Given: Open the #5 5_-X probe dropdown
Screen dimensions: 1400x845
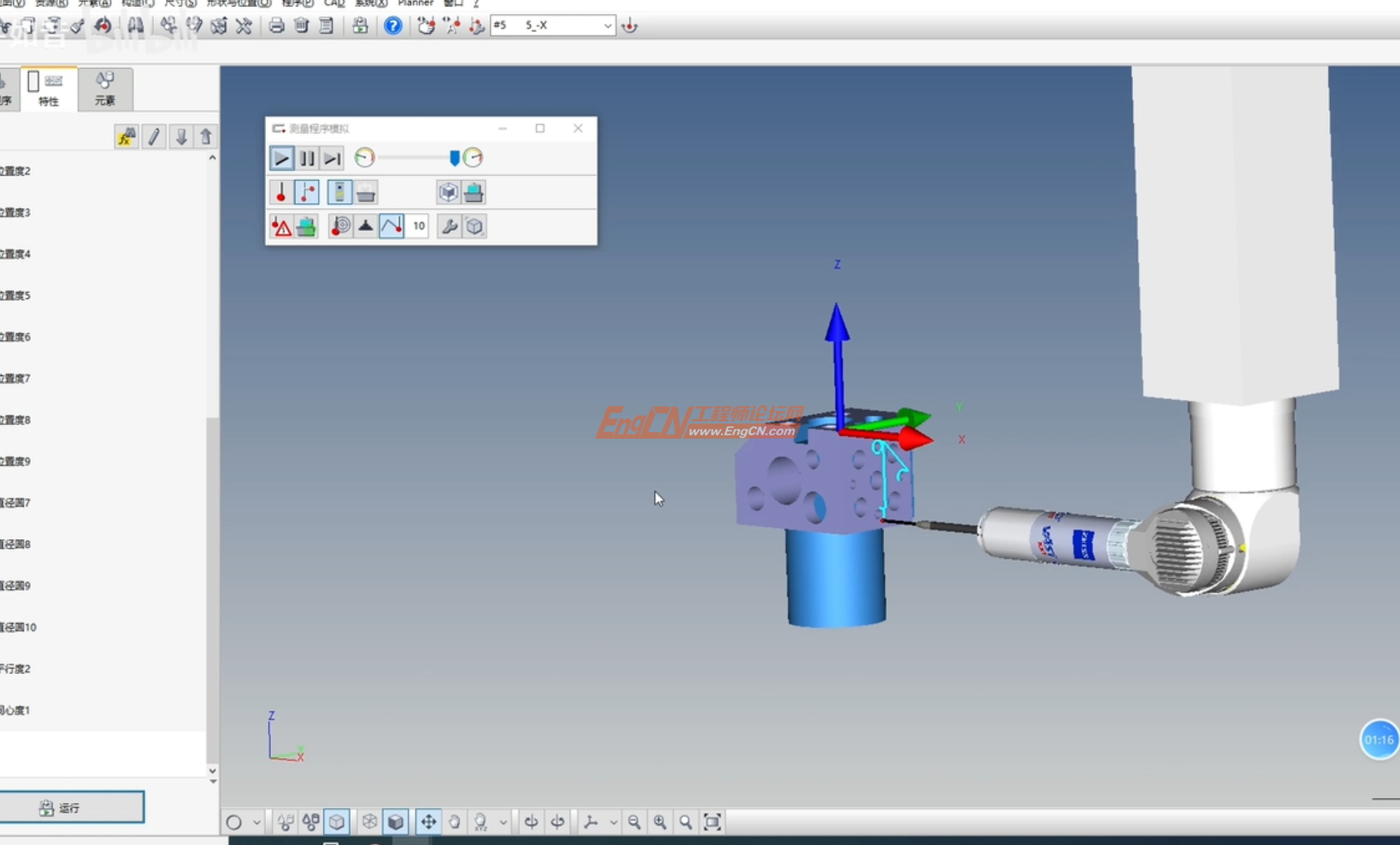Looking at the screenshot, I should (607, 26).
